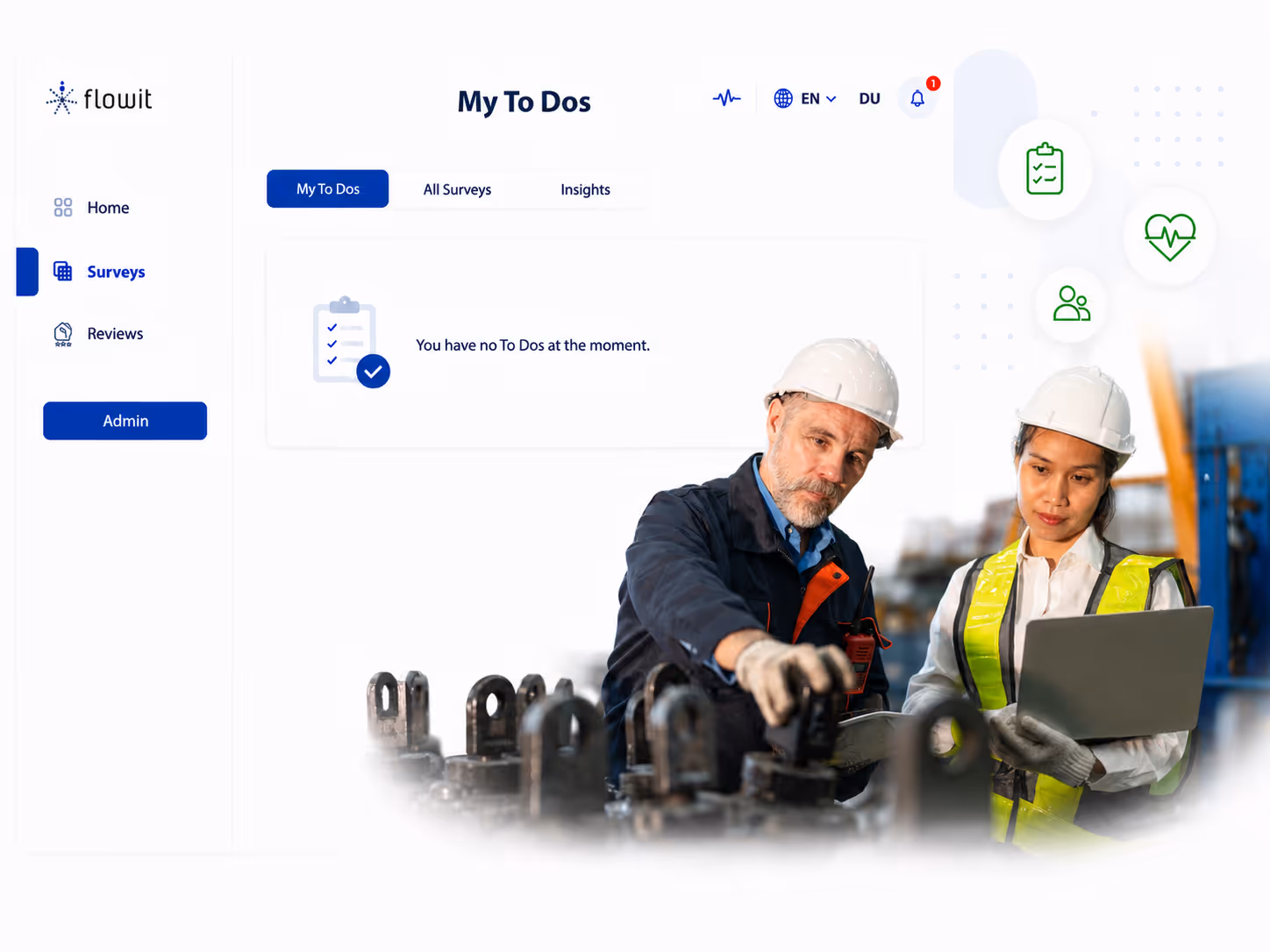Click the green heart pulse icon

pyautogui.click(x=1170, y=237)
